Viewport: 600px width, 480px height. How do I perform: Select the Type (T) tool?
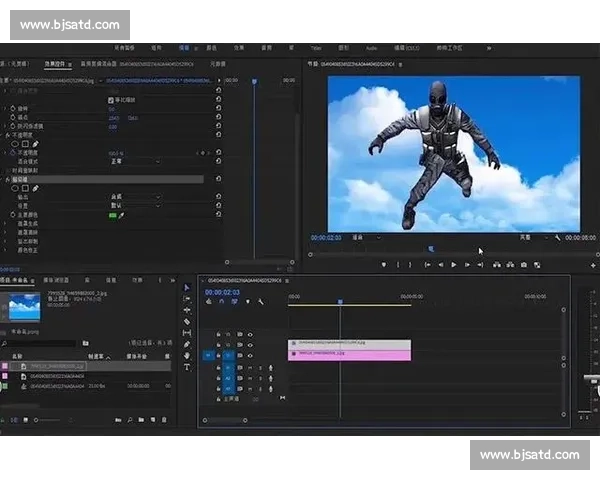pos(187,367)
